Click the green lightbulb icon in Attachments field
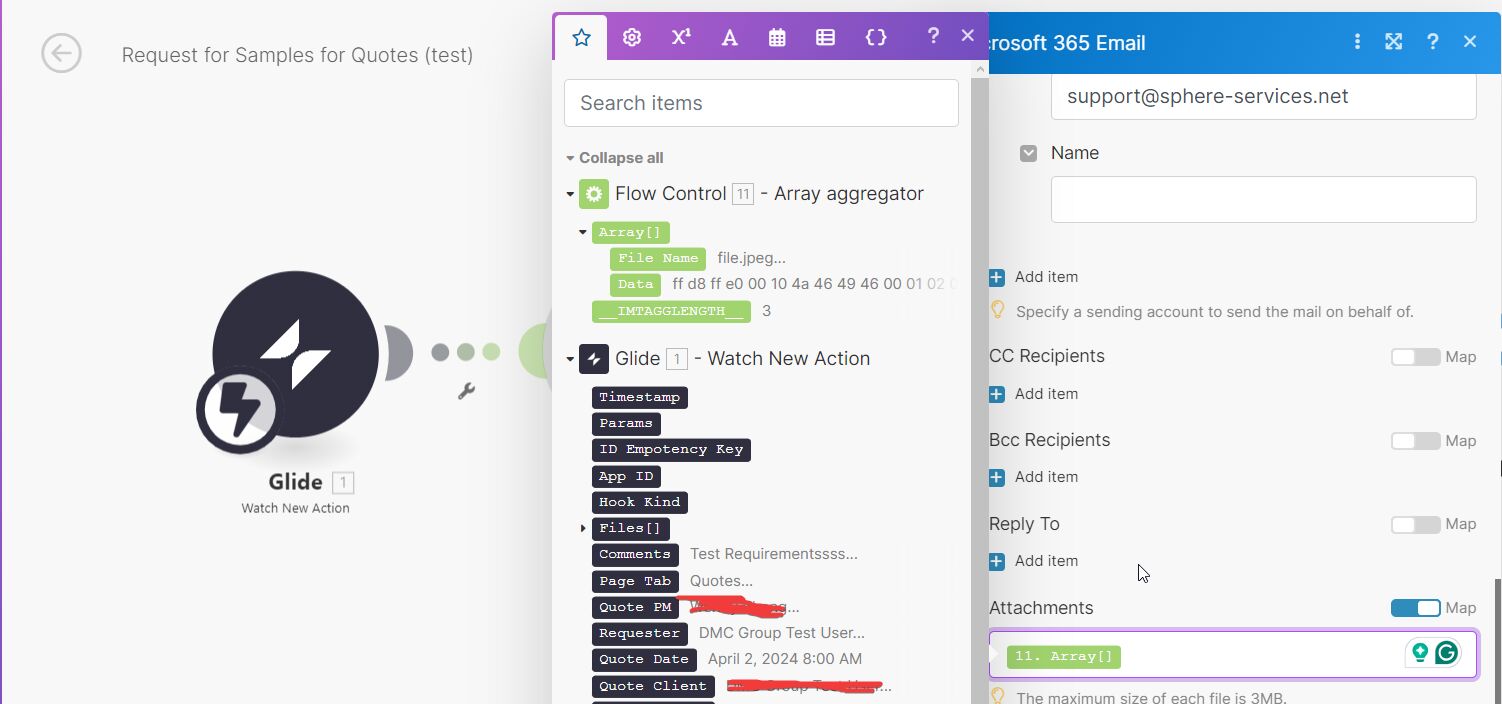 pyautogui.click(x=1419, y=653)
